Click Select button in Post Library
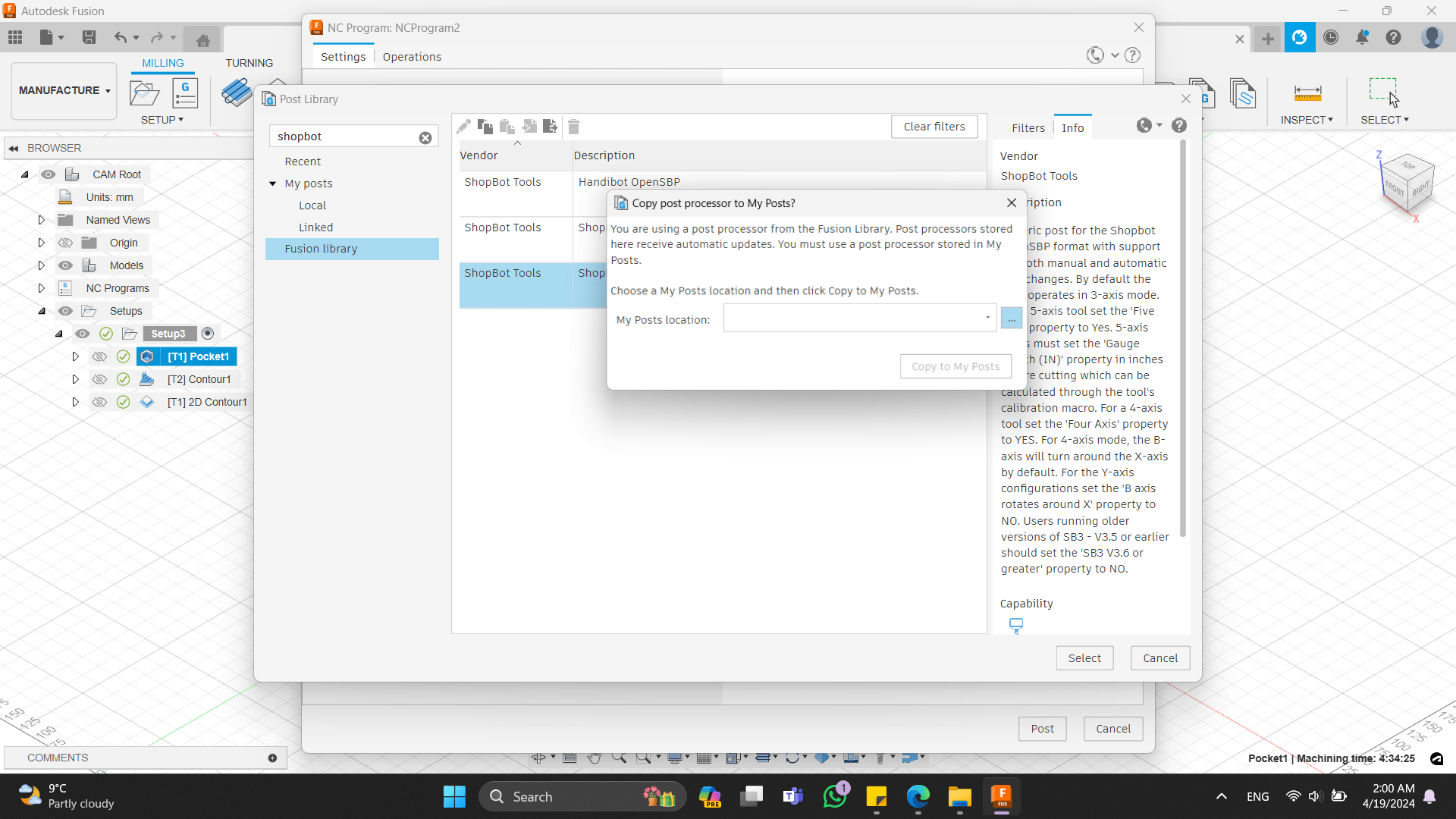This screenshot has width=1456, height=819. 1084,658
